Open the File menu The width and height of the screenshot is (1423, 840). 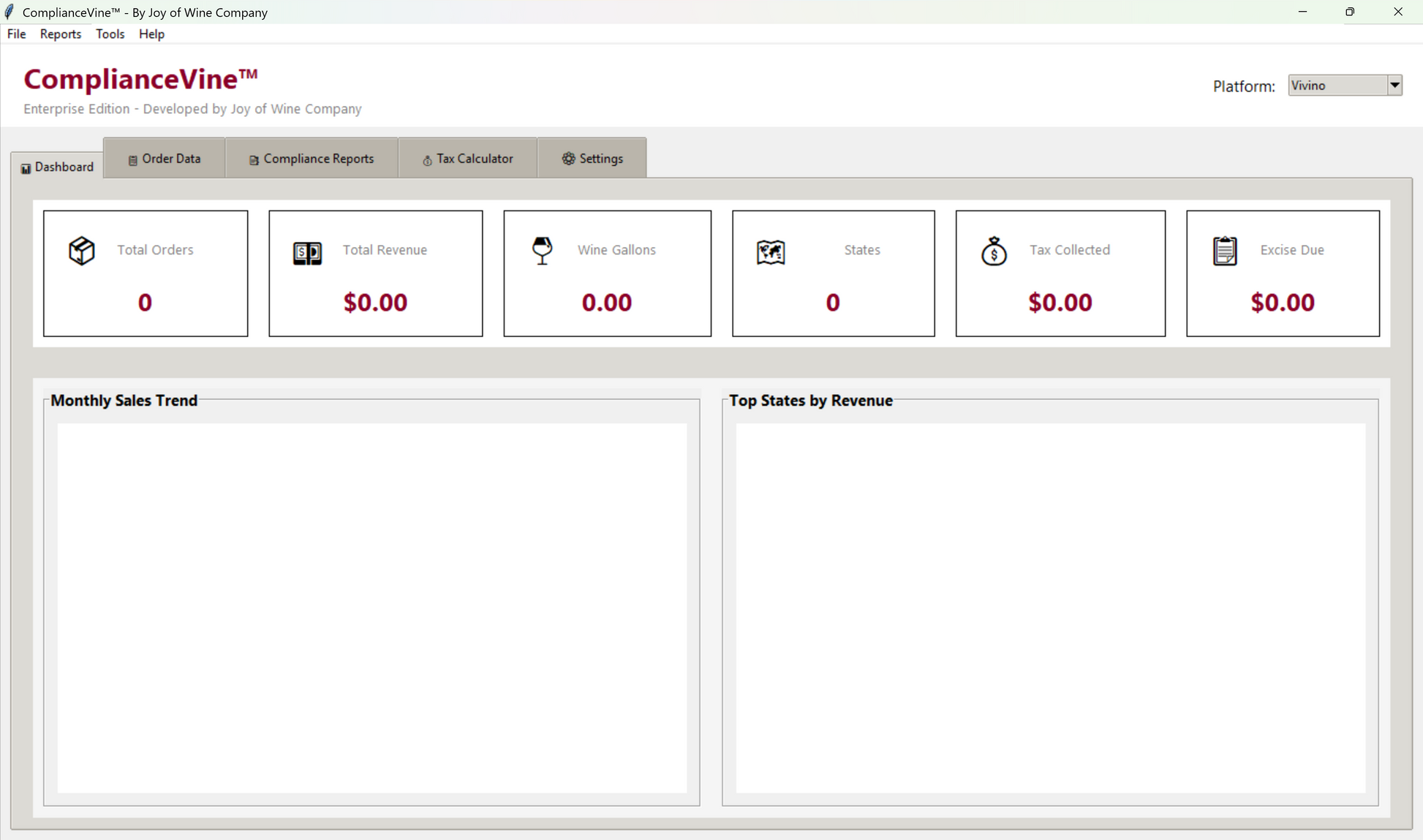pos(16,34)
